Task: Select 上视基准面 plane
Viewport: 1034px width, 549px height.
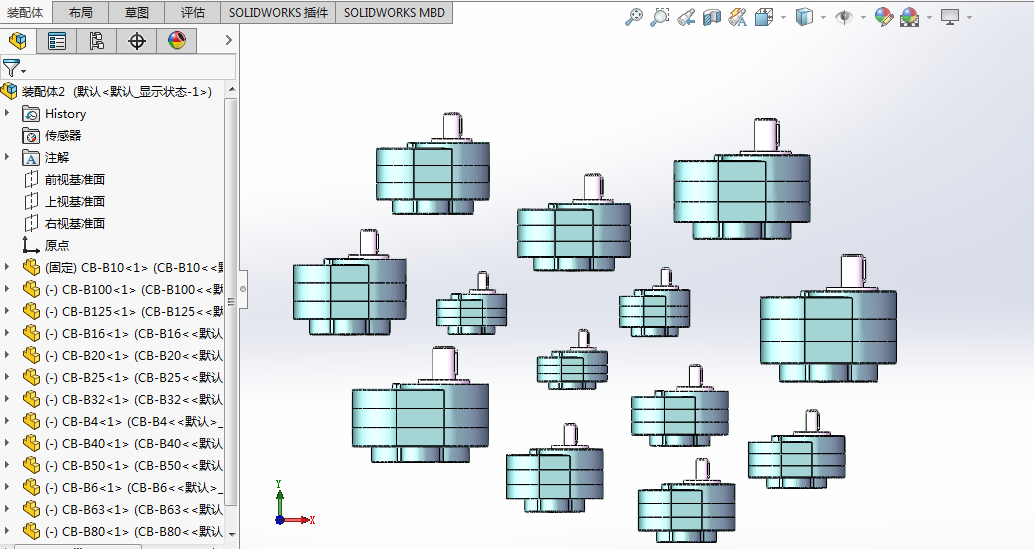Action: point(75,201)
